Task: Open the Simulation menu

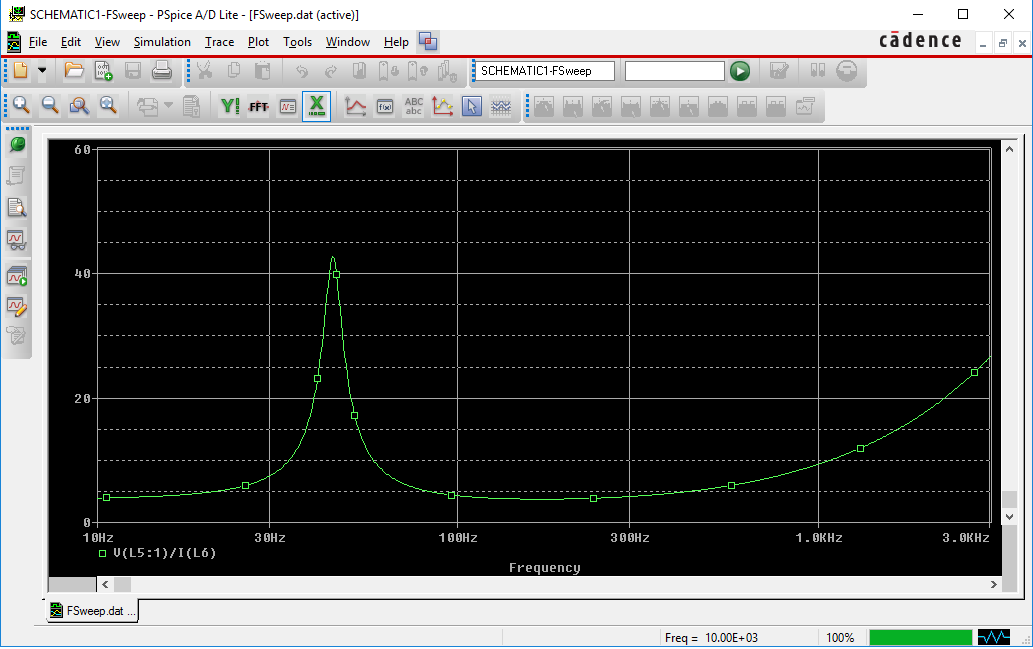Action: (x=162, y=42)
